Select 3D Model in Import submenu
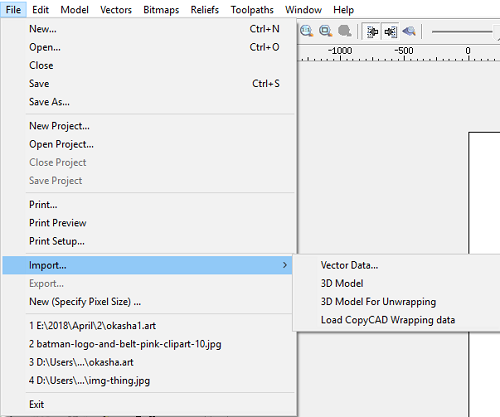This screenshot has width=500, height=417. [397, 283]
